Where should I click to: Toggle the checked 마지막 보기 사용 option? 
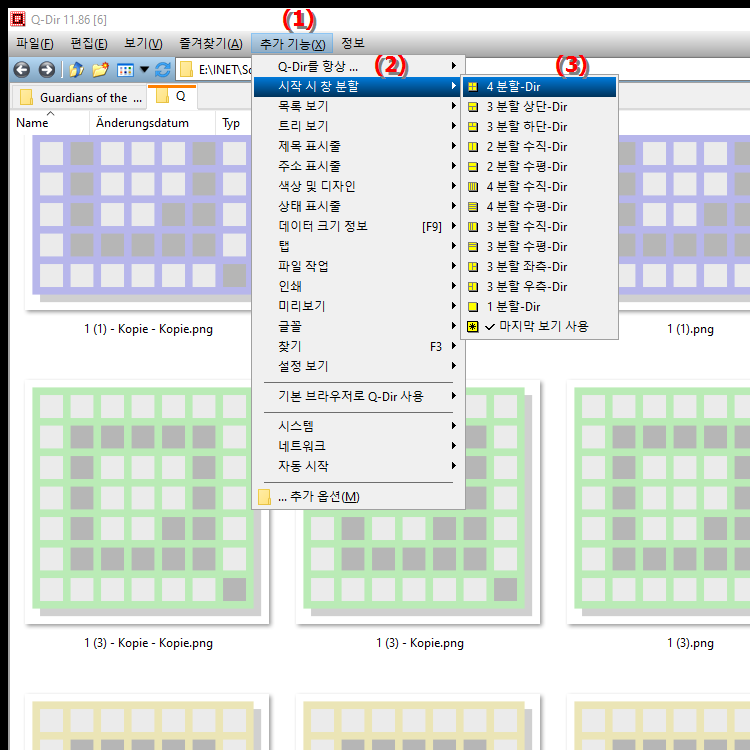coord(540,327)
